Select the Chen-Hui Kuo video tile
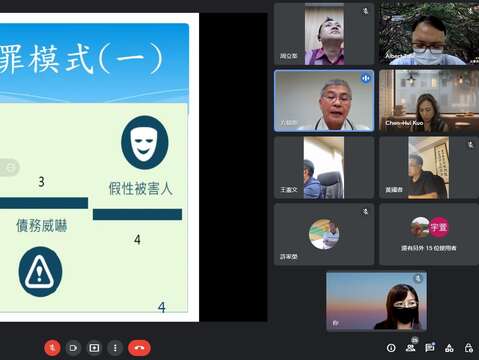The width and height of the screenshot is (479, 360). coord(429,101)
